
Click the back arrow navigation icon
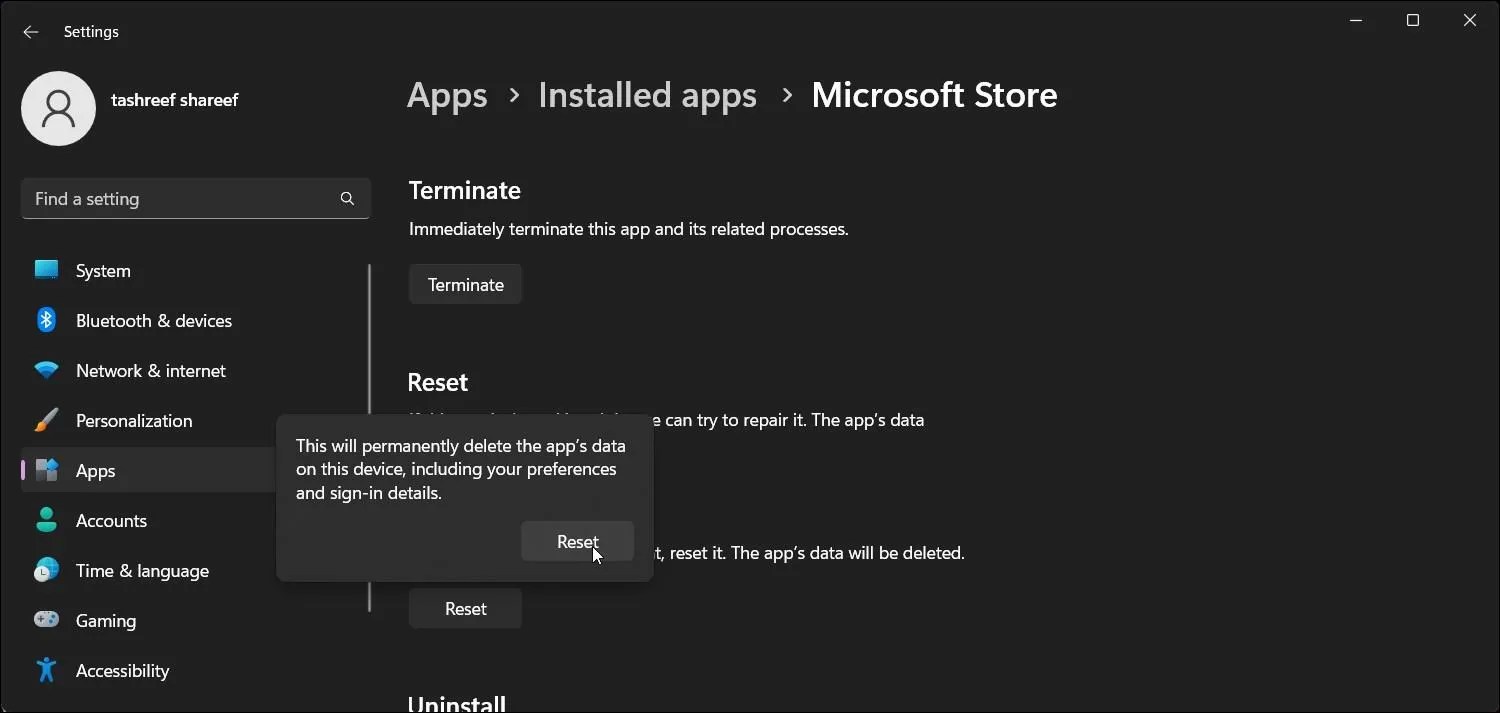[x=30, y=31]
